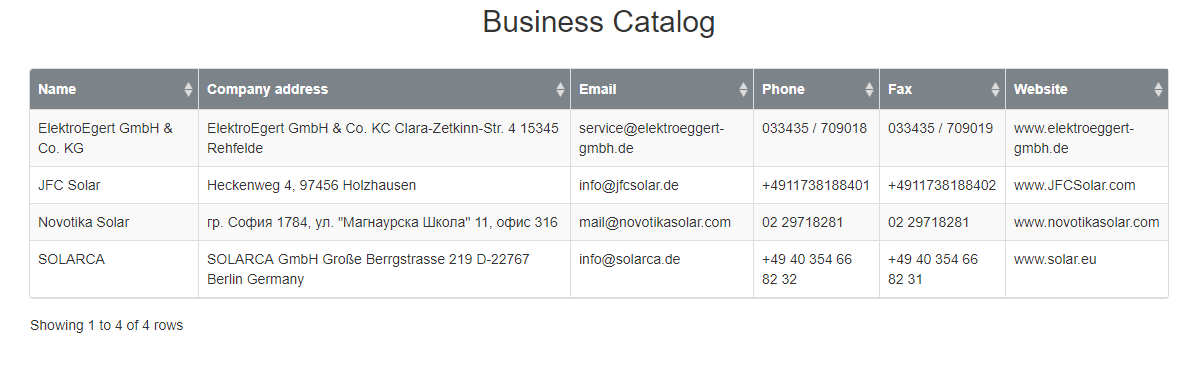Click the Website column sort icon
The width and height of the screenshot is (1194, 366).
1158,89
